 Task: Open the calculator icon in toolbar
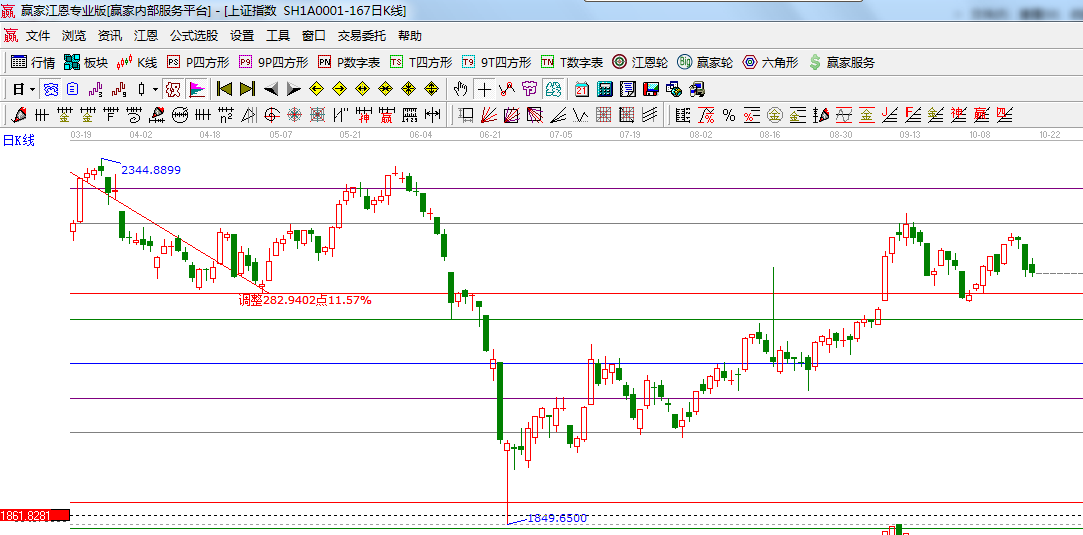[x=604, y=89]
